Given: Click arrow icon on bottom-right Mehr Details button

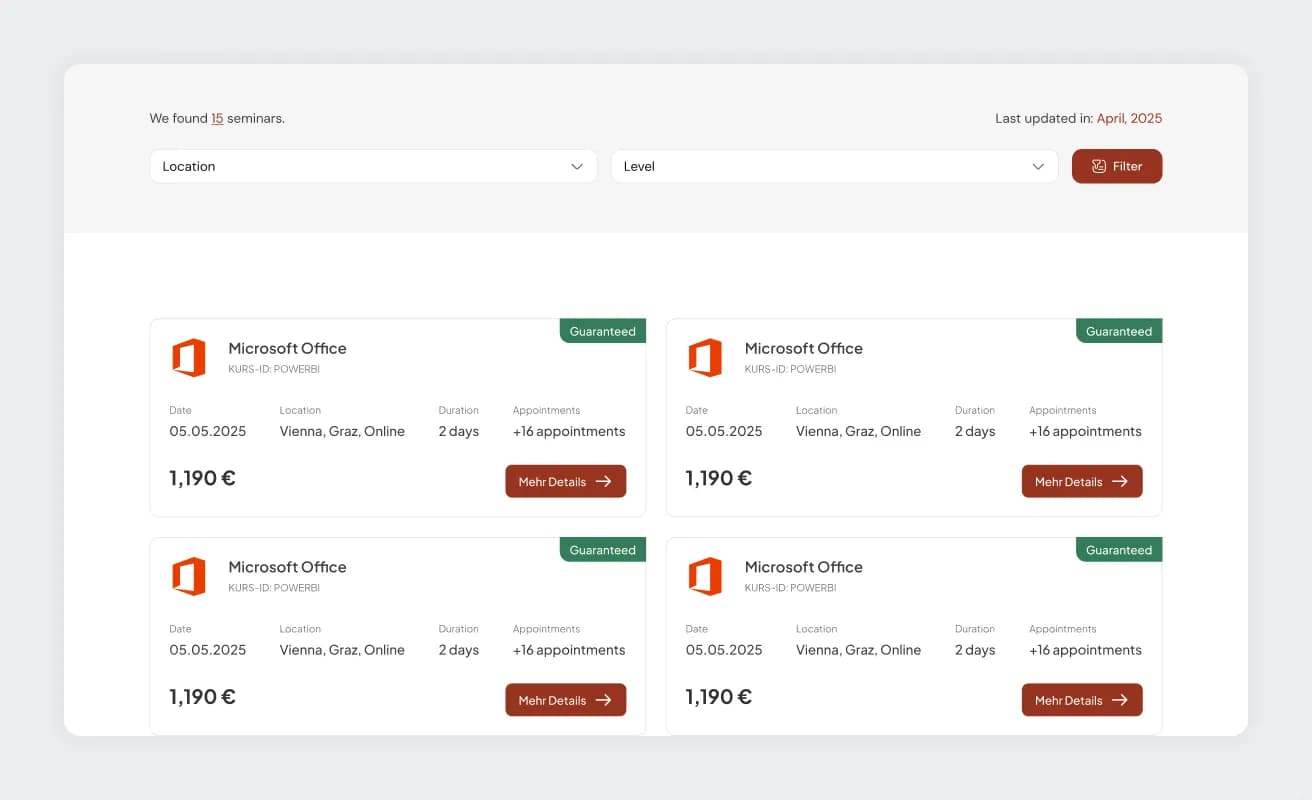Looking at the screenshot, I should (x=1120, y=700).
